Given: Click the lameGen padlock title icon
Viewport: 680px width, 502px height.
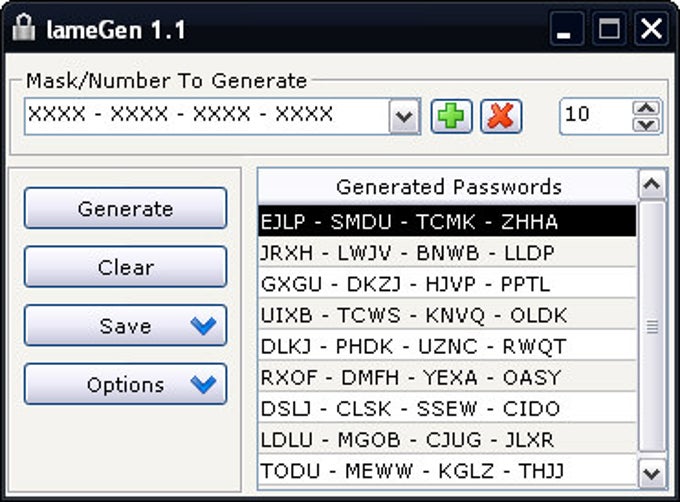Looking at the screenshot, I should click(23, 28).
